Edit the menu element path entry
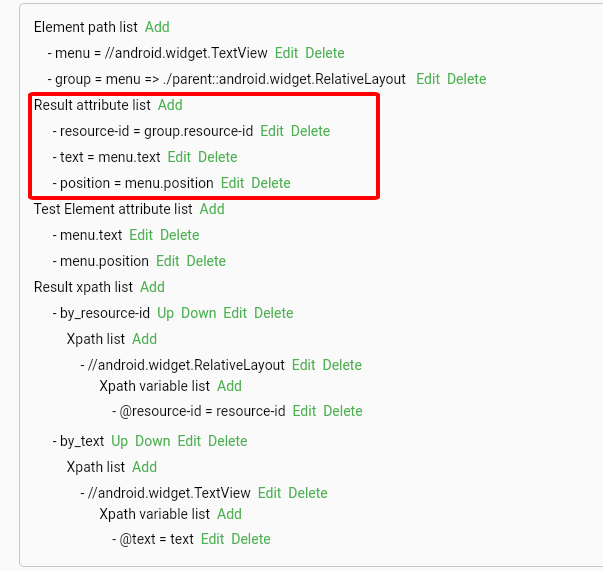Image resolution: width=603 pixels, height=571 pixels. coord(286,53)
